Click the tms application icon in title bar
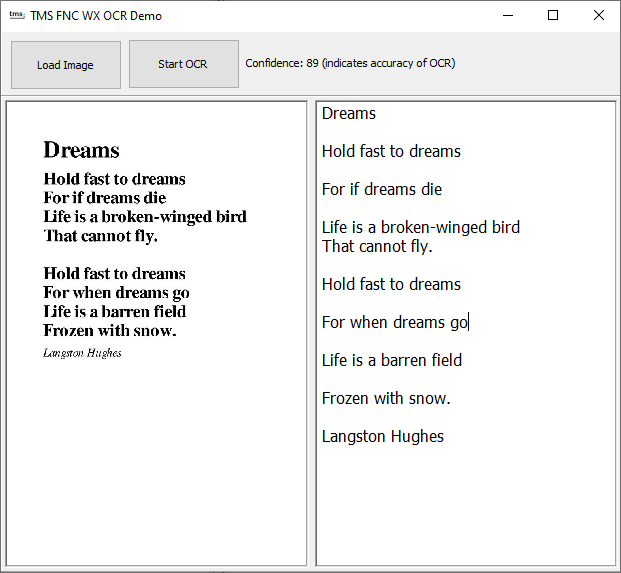The width and height of the screenshot is (621, 573). [x=17, y=15]
